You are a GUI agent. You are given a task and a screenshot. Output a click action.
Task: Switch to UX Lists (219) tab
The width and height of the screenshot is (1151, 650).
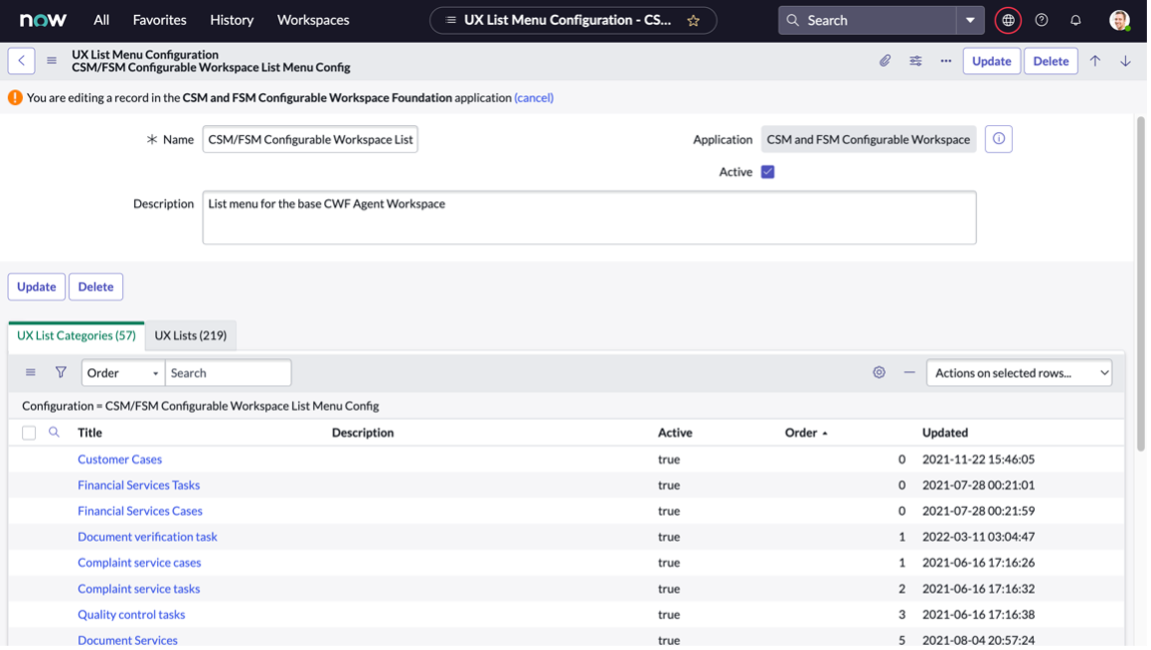[190, 335]
